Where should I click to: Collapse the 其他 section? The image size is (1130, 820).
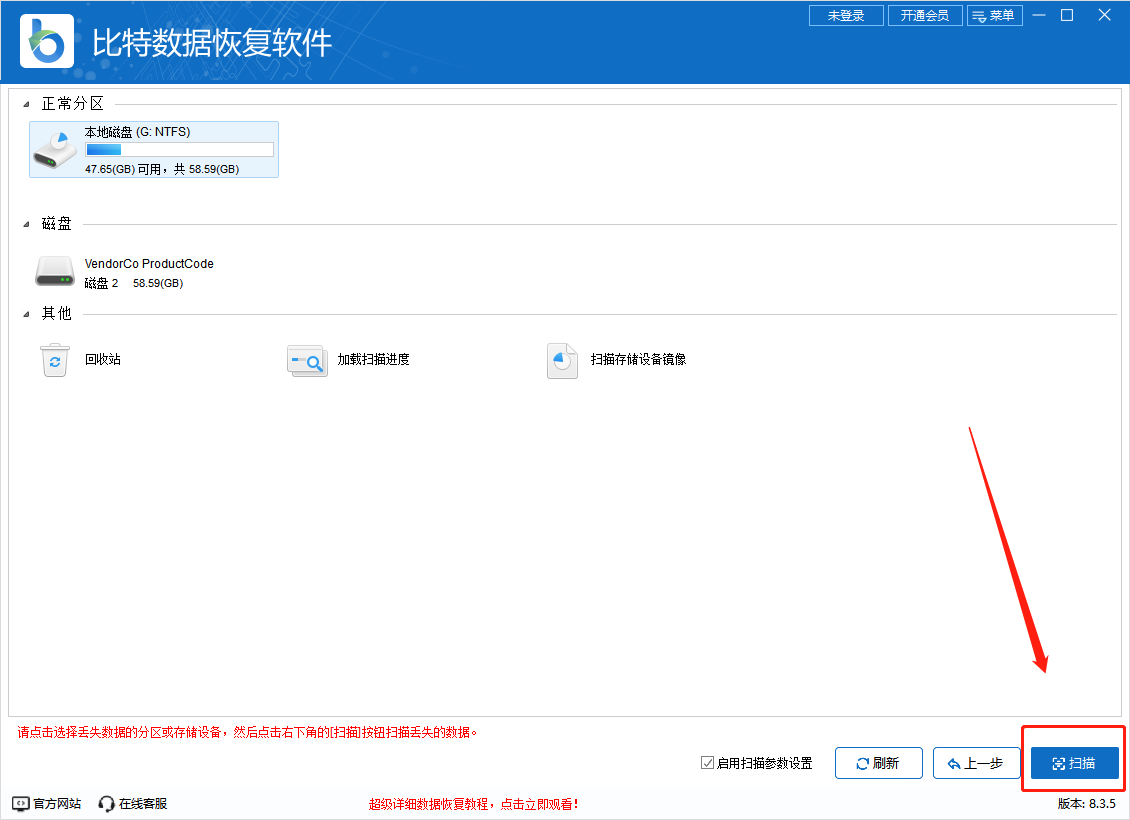point(27,314)
